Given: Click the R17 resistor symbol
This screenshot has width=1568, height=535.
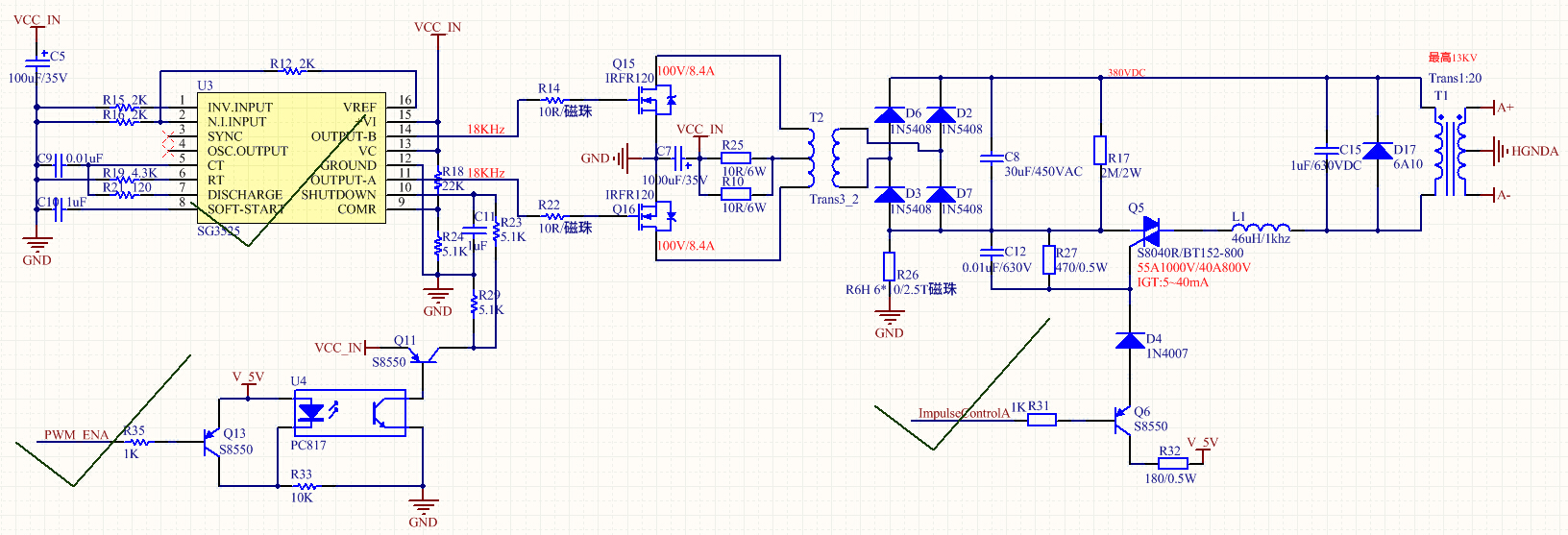Looking at the screenshot, I should tap(1100, 151).
